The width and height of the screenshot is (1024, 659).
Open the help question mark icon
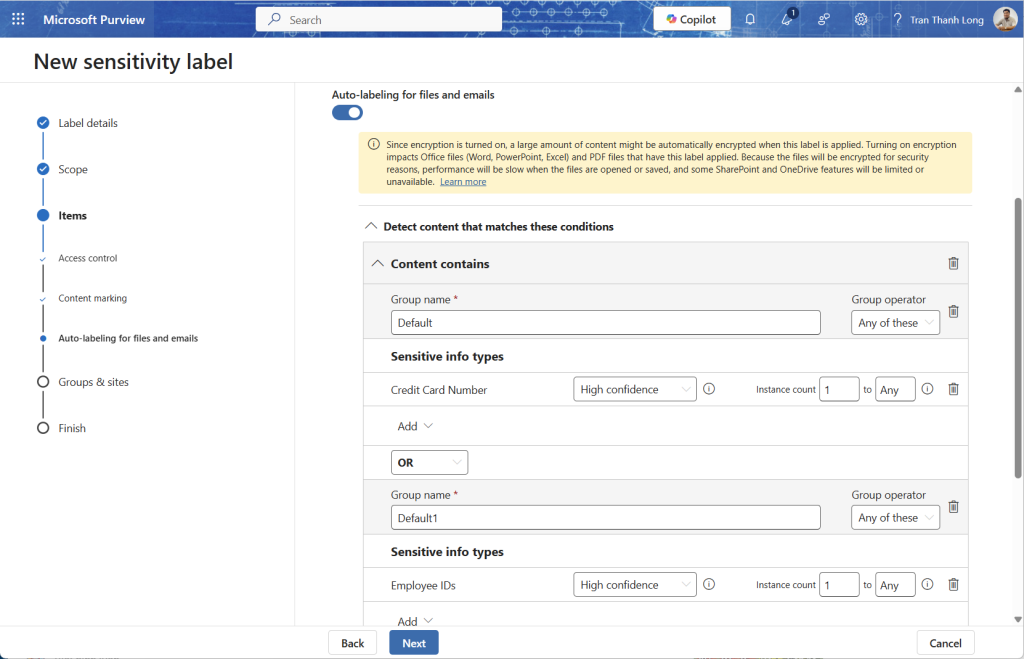(897, 19)
